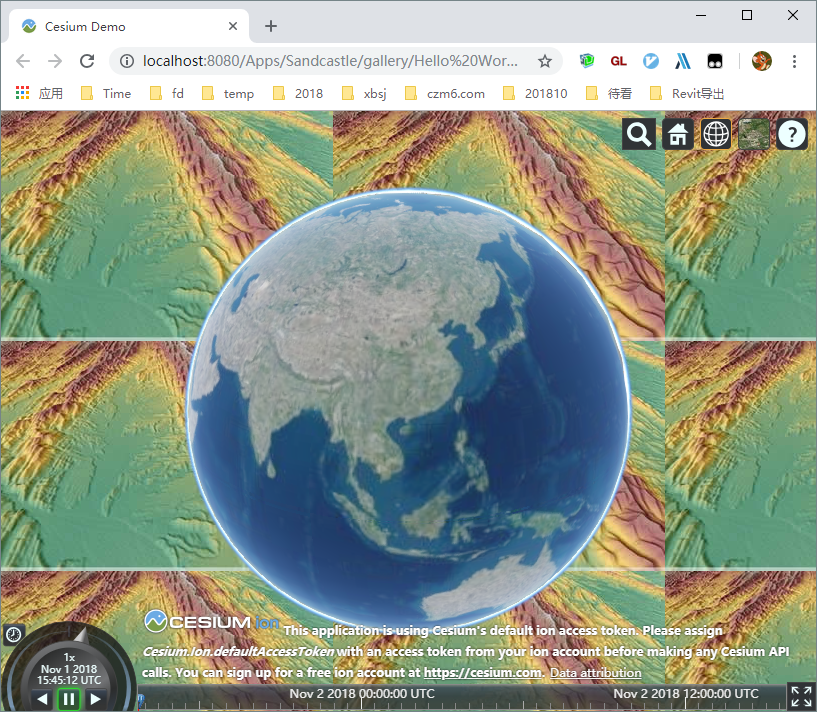Open the blue double-stroke extension icon
This screenshot has height=712, width=817.
(683, 61)
